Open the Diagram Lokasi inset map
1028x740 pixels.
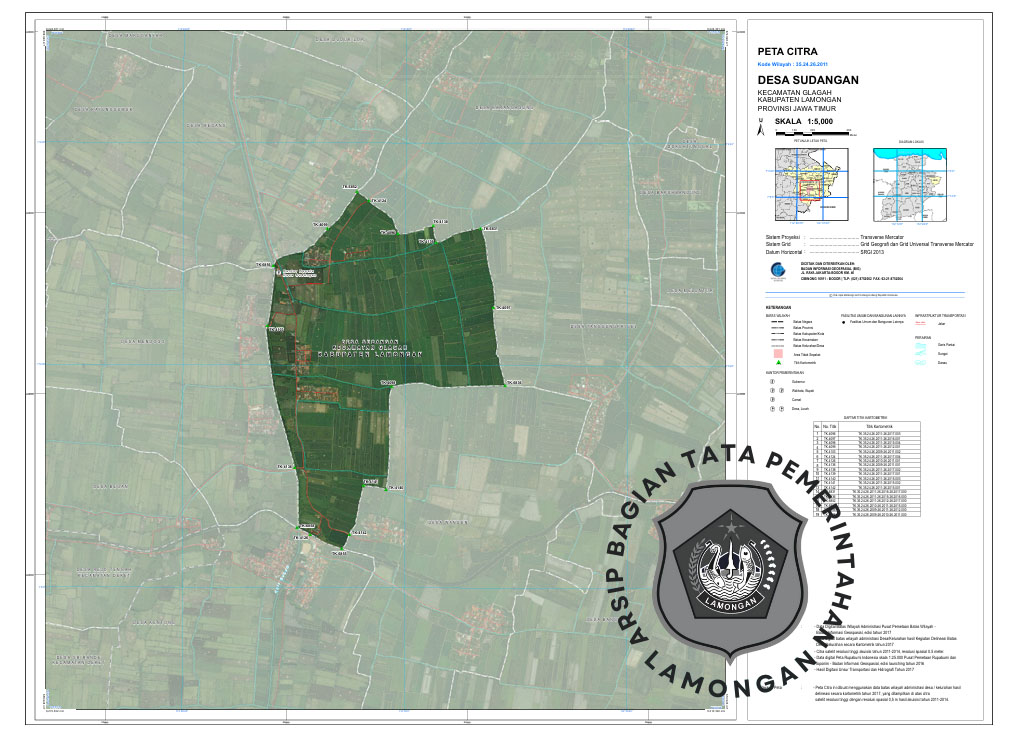click(x=909, y=185)
